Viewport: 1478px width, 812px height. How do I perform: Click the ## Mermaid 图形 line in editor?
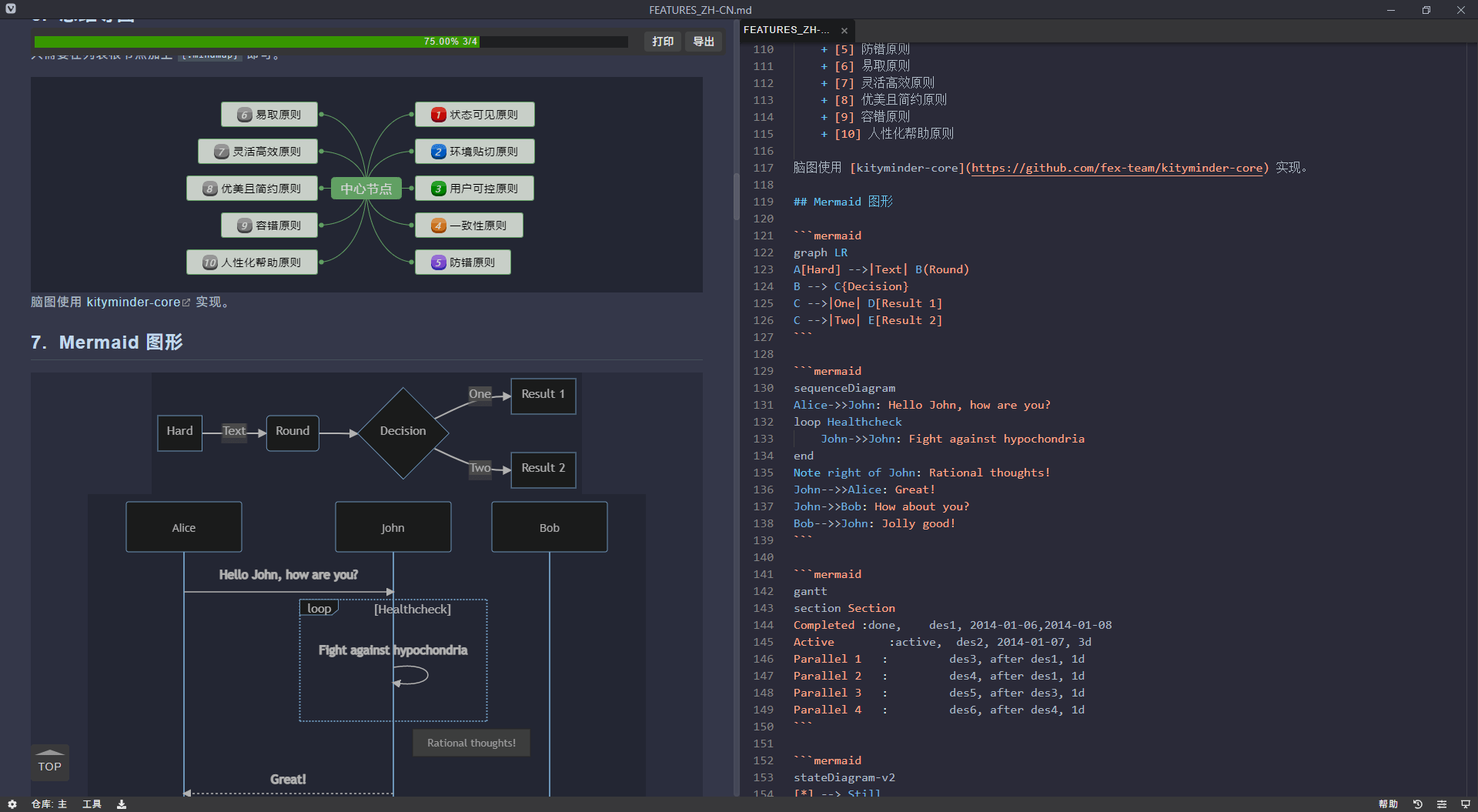point(843,202)
